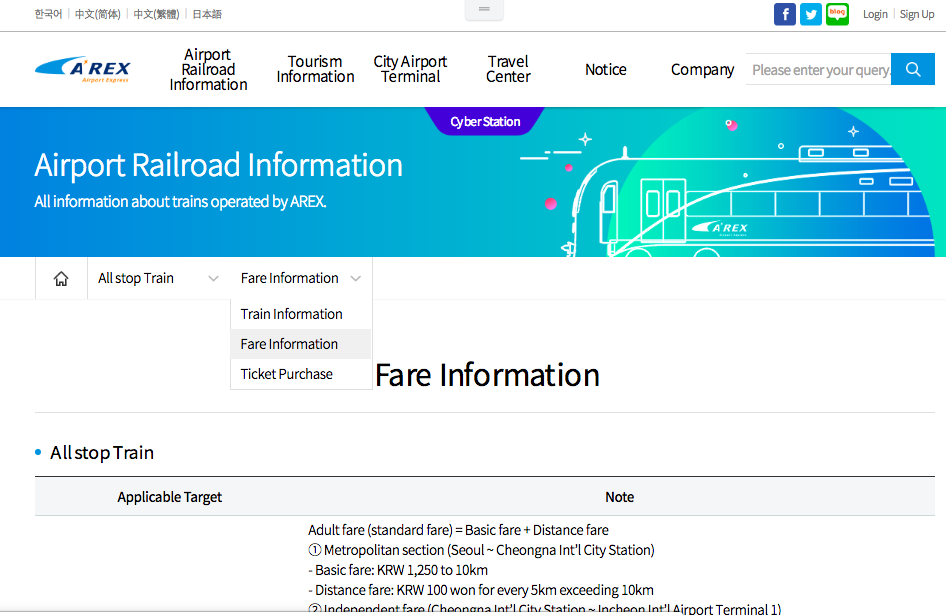Screen dimensions: 946x615
Task: Choose Ticket Purchase from the submenu
Action: pyautogui.click(x=286, y=374)
